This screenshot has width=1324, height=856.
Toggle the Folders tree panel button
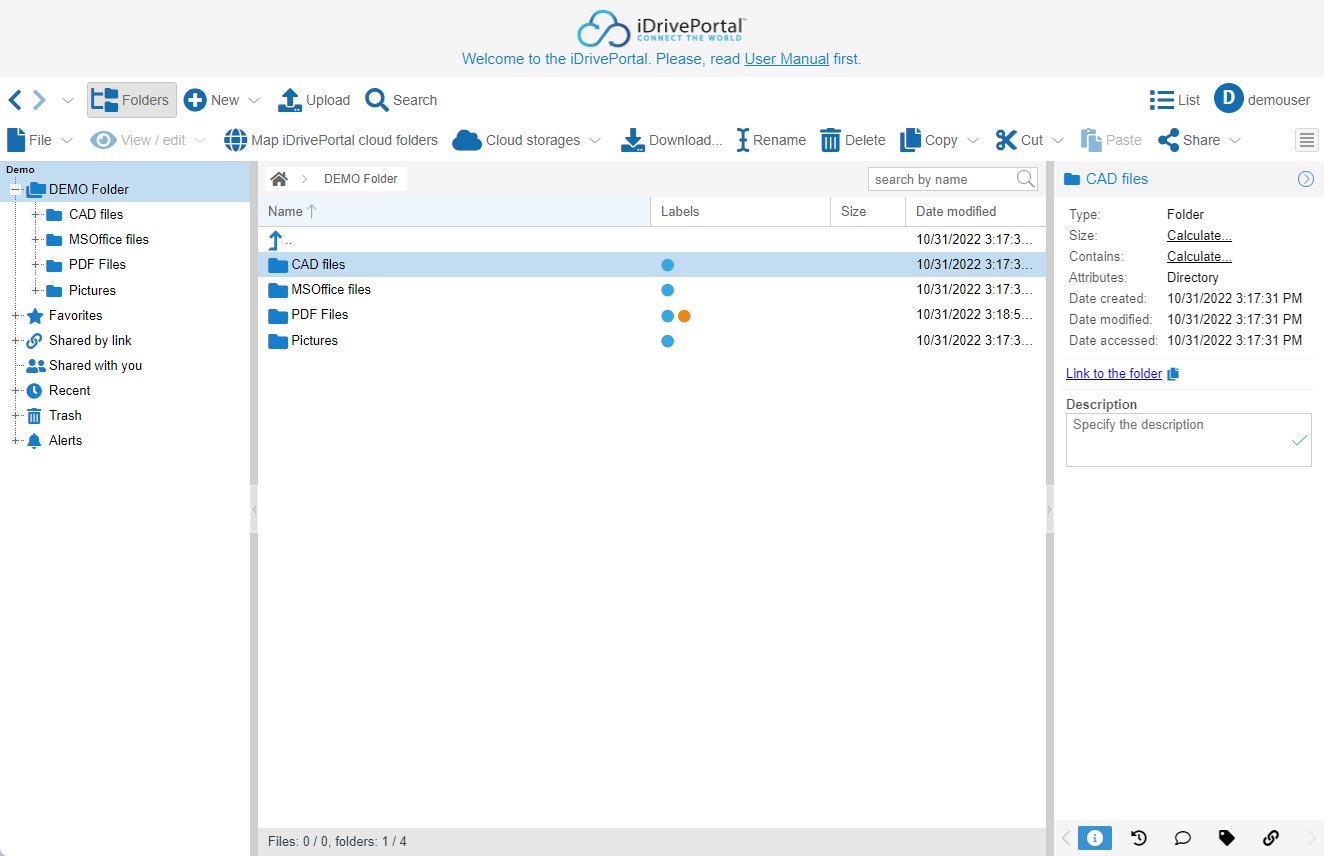pyautogui.click(x=132, y=100)
